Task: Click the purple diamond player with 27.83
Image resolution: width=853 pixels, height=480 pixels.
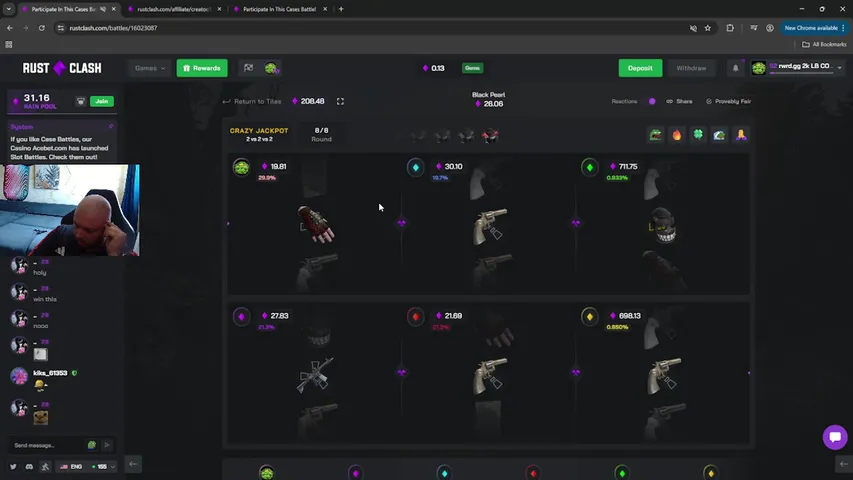Action: 242,316
